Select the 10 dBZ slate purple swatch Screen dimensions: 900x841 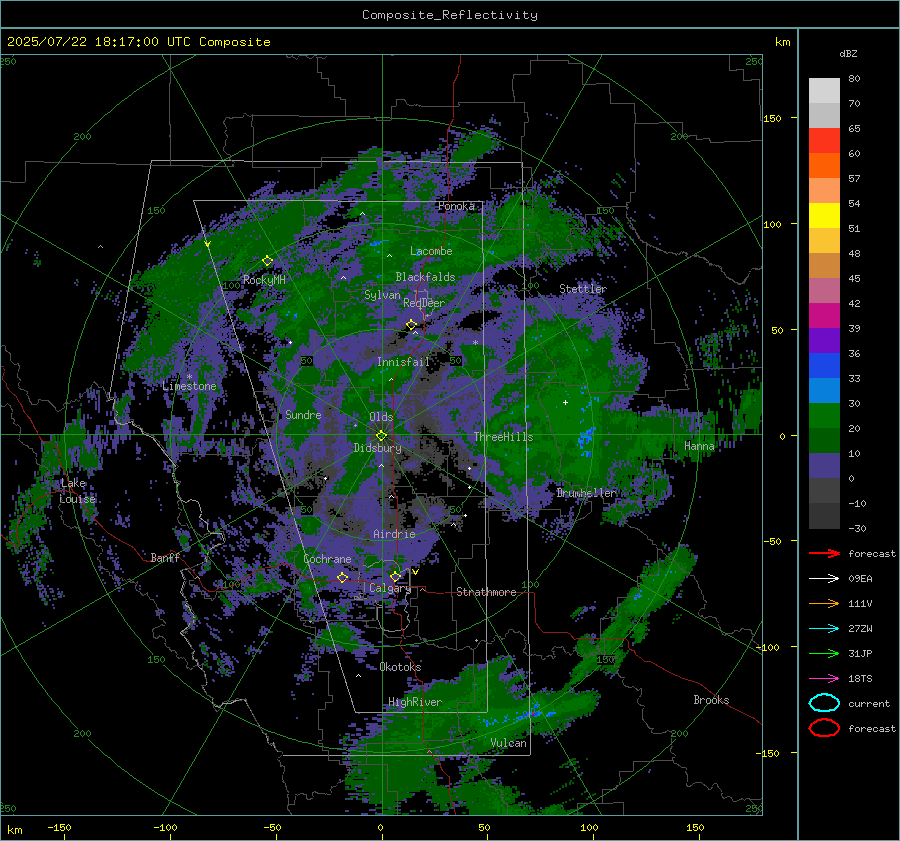coord(824,466)
